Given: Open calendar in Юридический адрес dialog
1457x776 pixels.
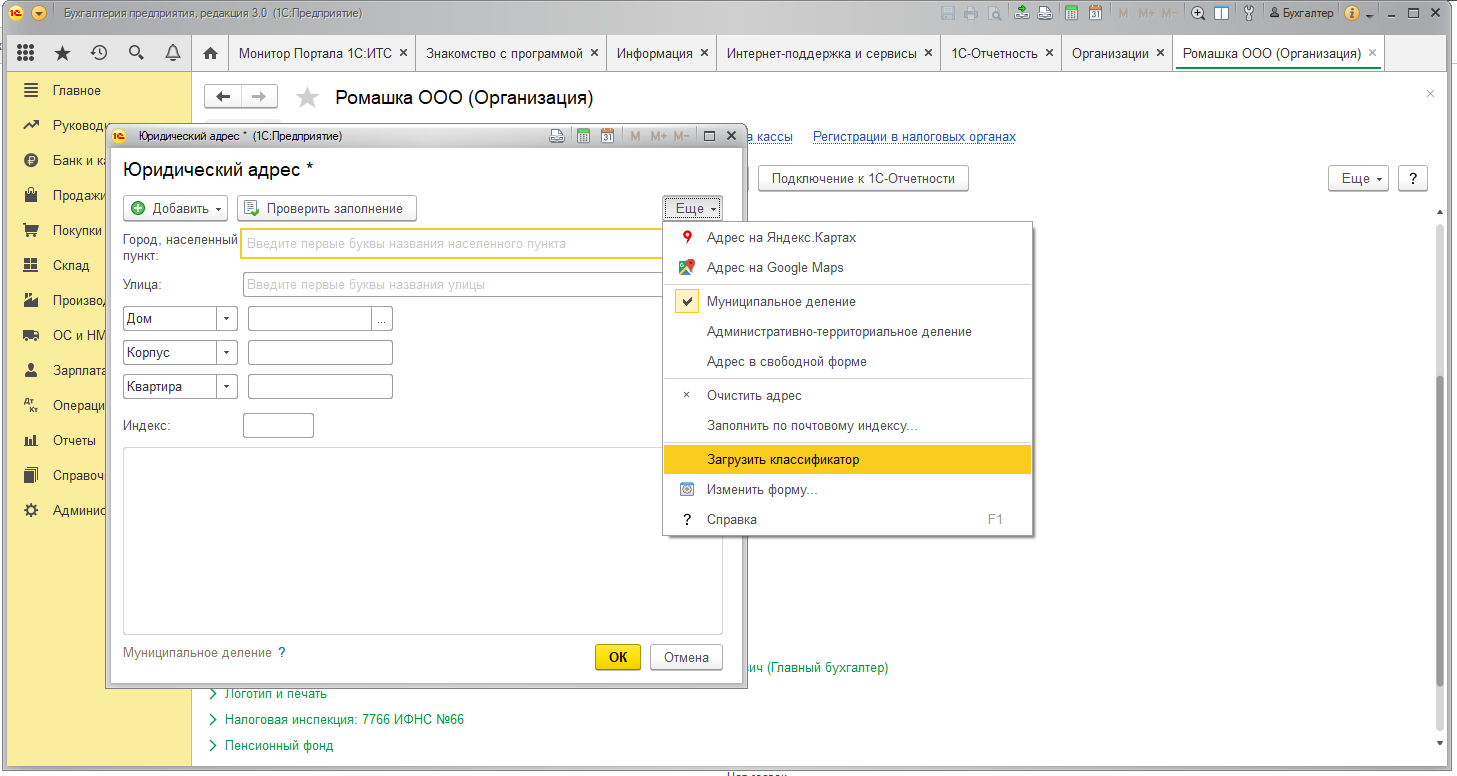Looking at the screenshot, I should [607, 135].
